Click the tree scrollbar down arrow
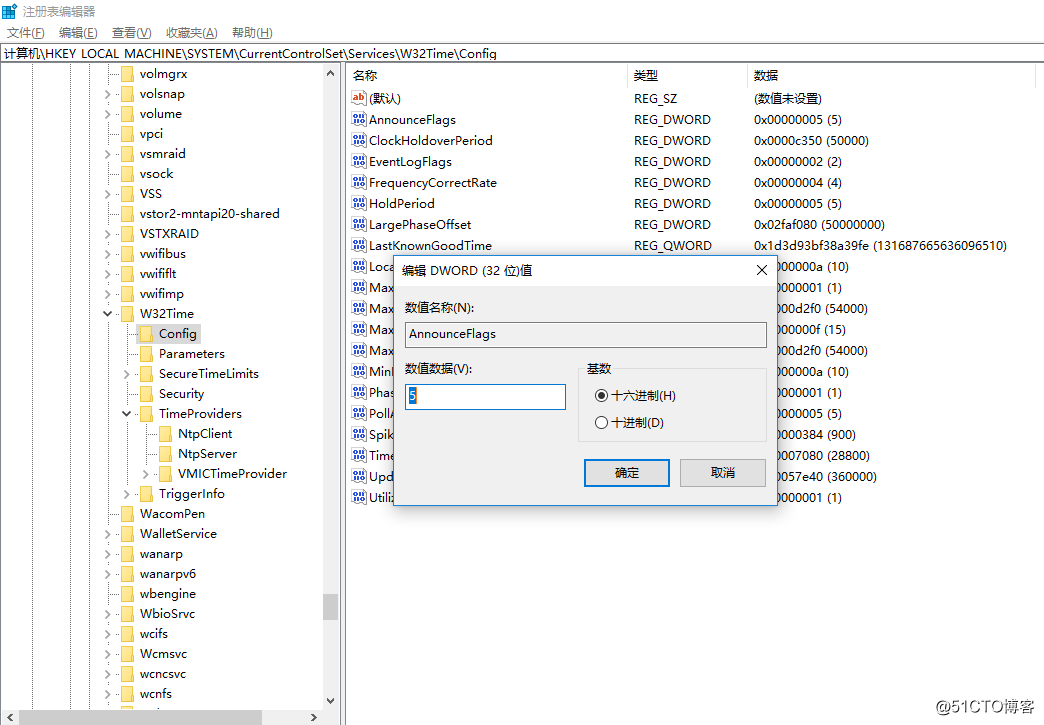The width and height of the screenshot is (1044, 725). (x=330, y=700)
